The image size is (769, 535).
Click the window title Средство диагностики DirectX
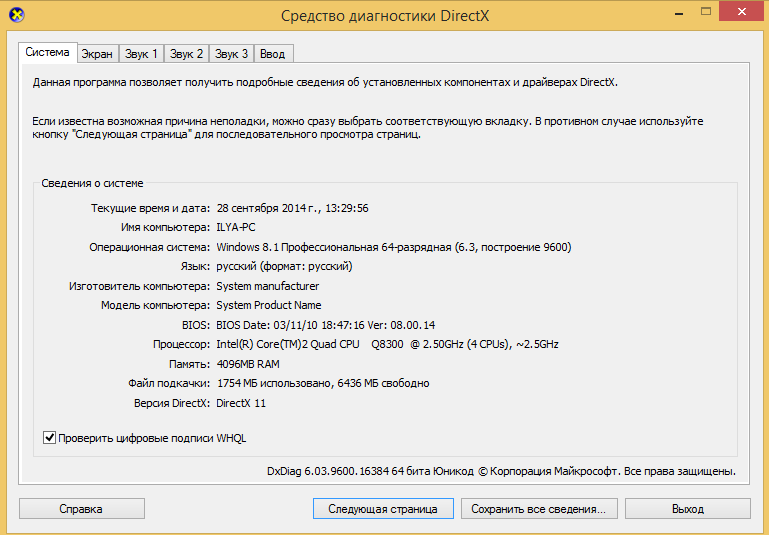click(385, 16)
